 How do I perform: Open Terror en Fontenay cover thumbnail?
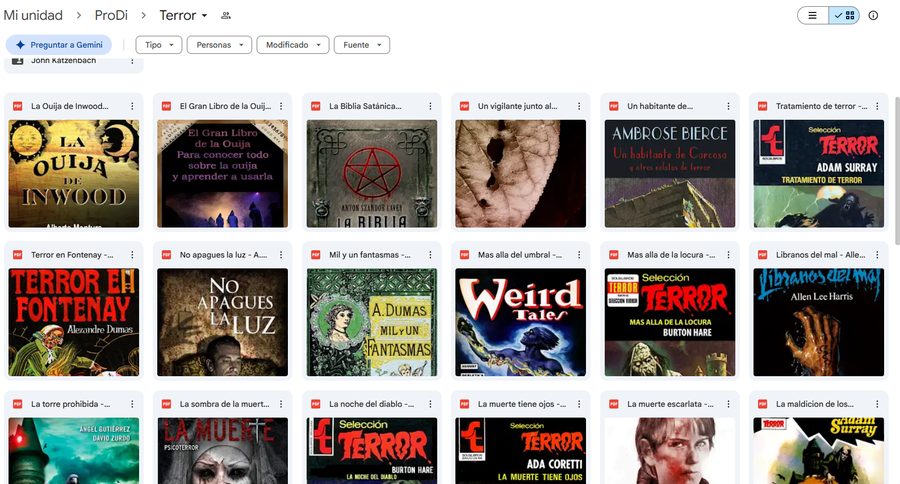click(73, 322)
